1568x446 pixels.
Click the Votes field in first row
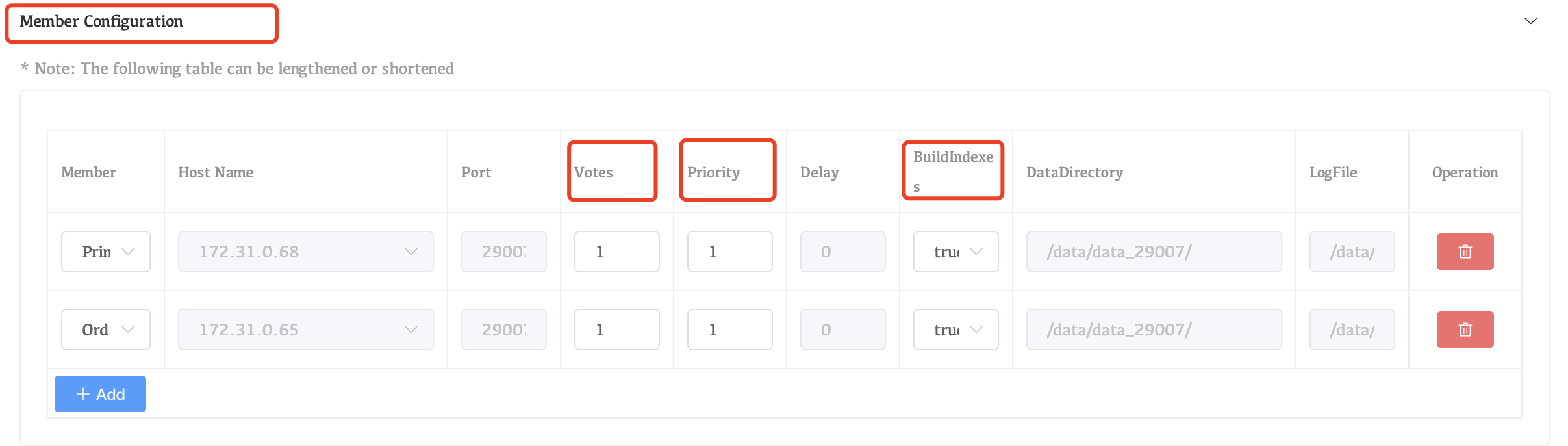pos(616,252)
